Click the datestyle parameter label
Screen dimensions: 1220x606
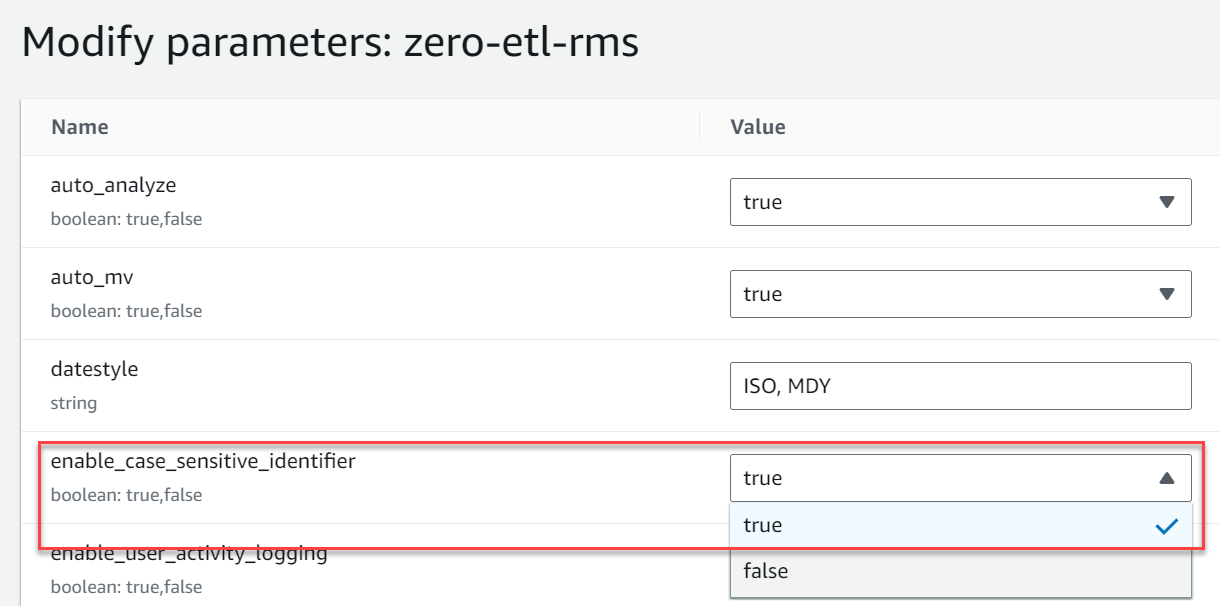coord(94,369)
